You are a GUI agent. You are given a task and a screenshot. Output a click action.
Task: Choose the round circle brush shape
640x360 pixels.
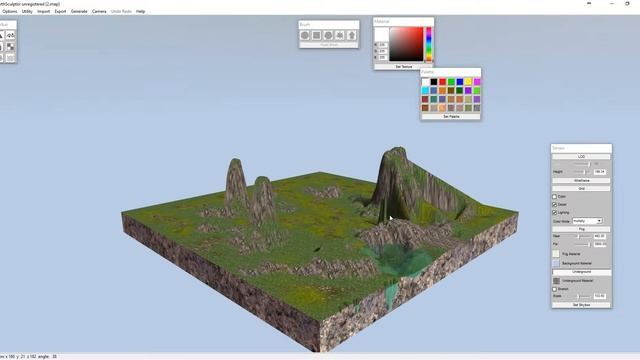point(304,36)
